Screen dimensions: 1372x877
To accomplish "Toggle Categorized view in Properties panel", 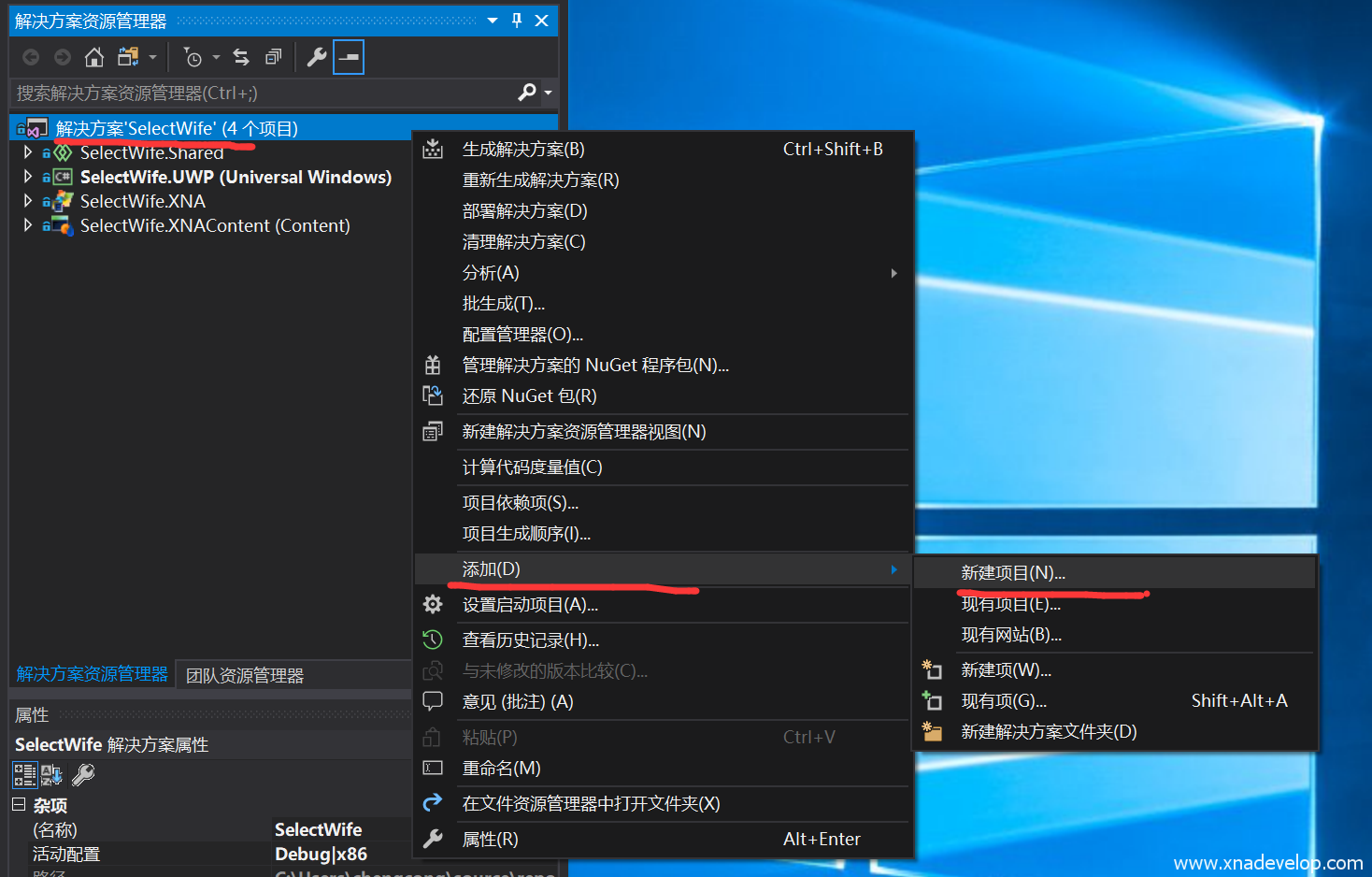I will click(24, 774).
